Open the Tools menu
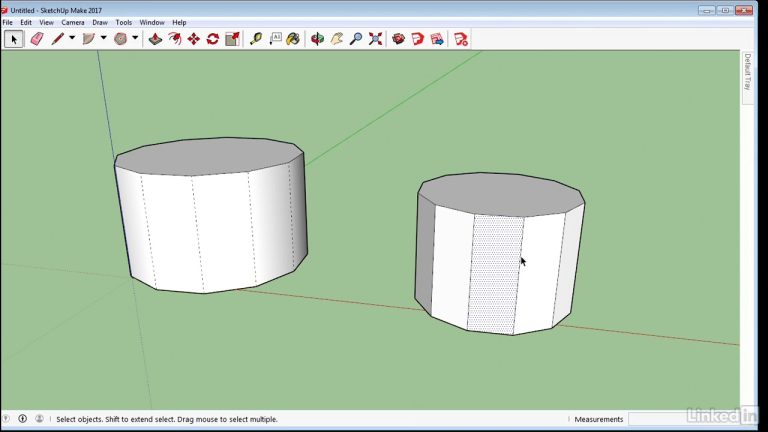This screenshot has height=432, width=768. tap(123, 22)
